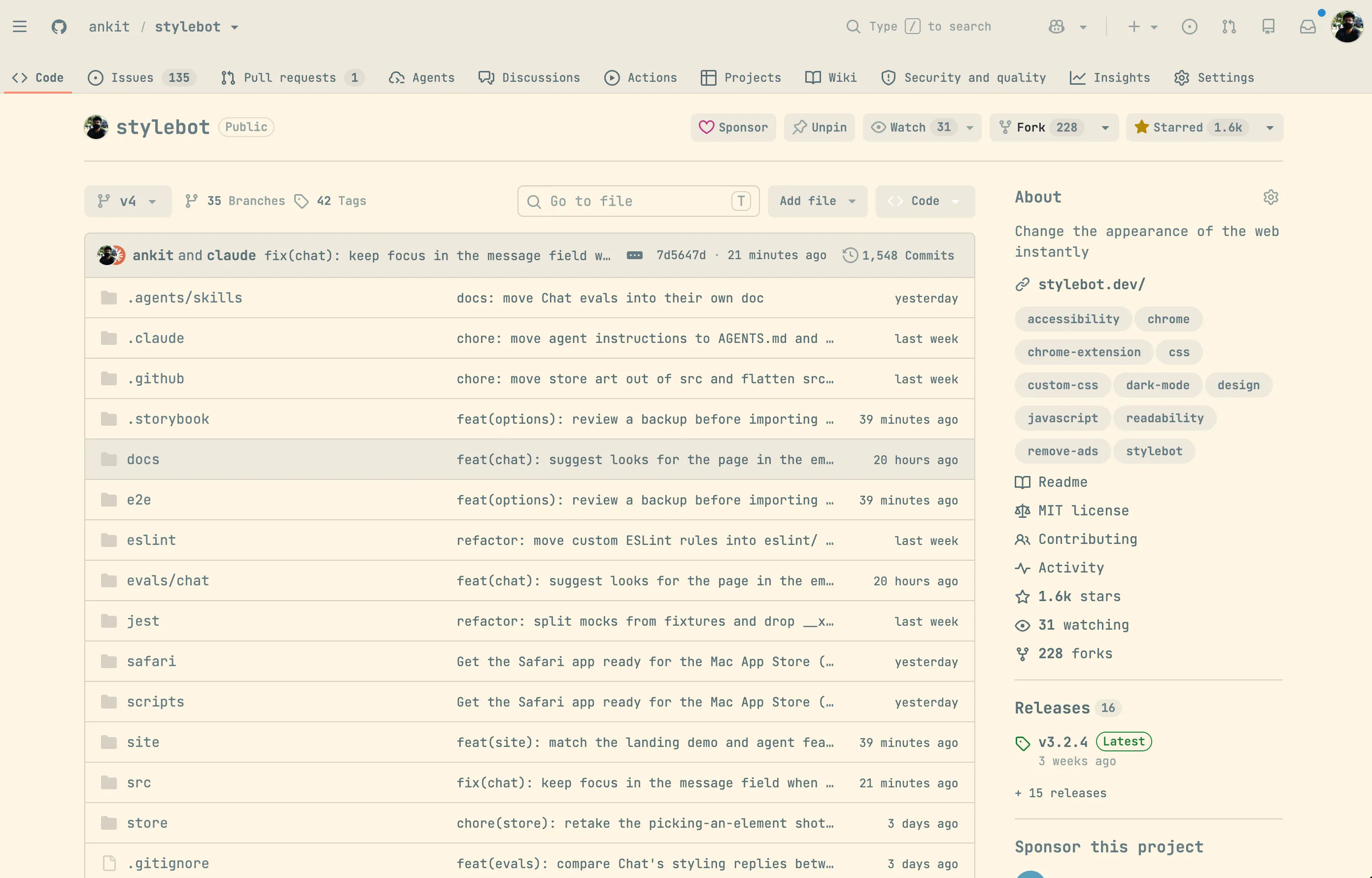Open the hamburger navigation menu
Image resolution: width=1372 pixels, height=878 pixels.
click(20, 27)
